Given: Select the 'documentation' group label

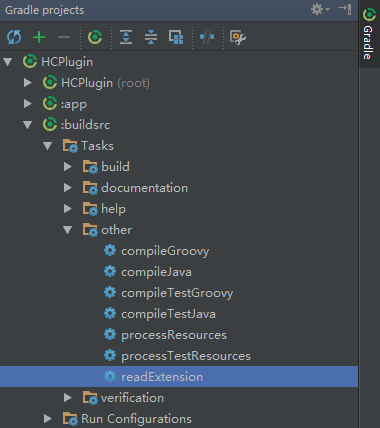Looking at the screenshot, I should point(144,188).
